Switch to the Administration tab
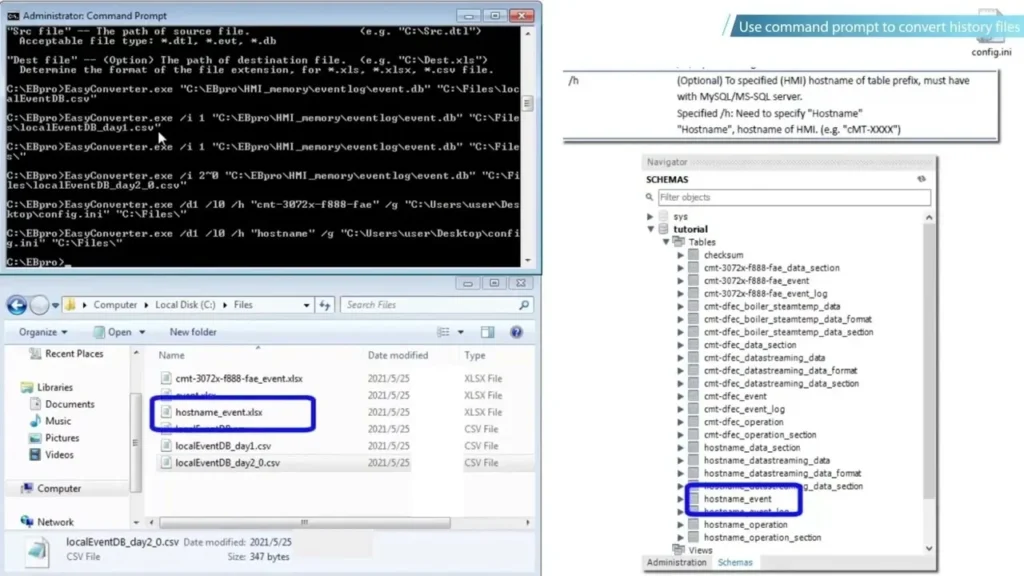 coord(677,562)
